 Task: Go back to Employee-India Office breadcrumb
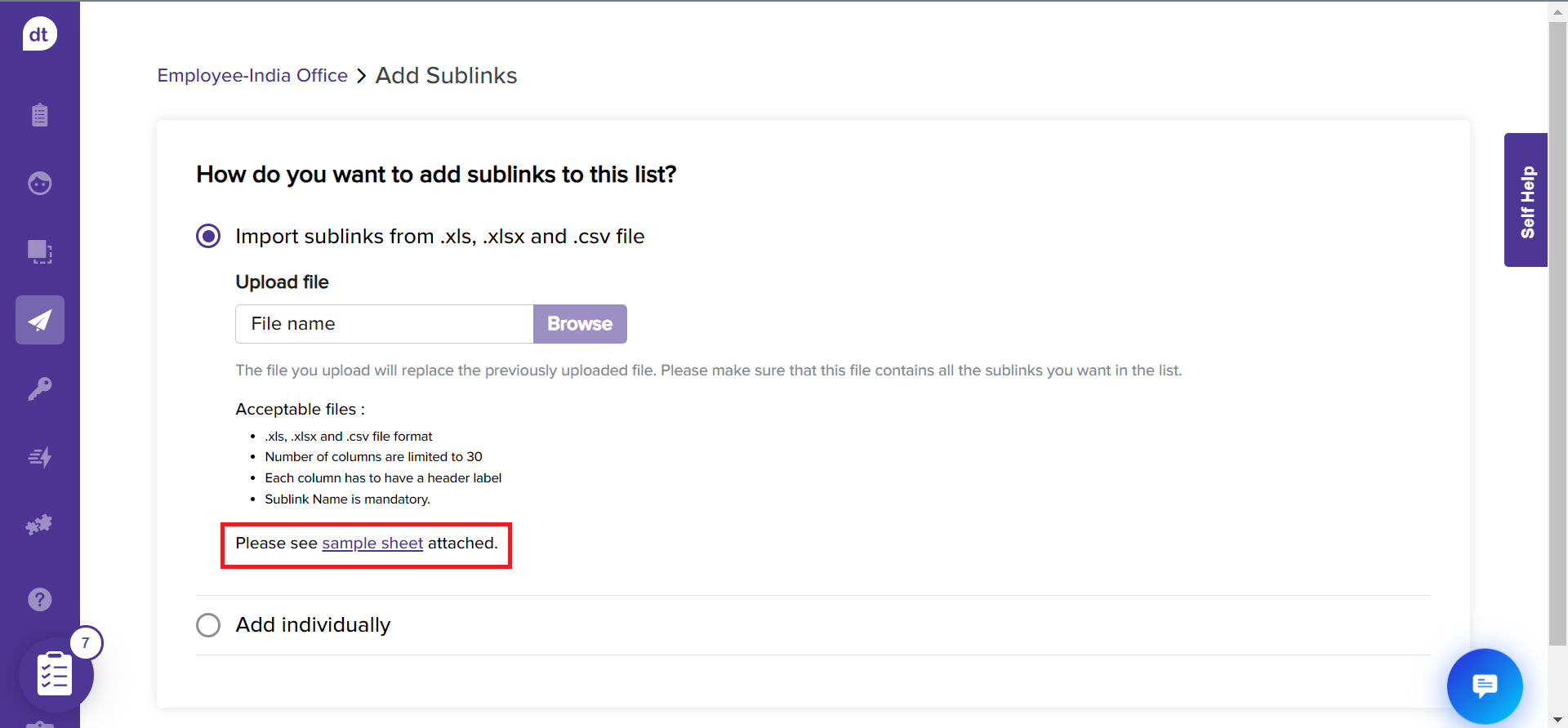pos(252,76)
